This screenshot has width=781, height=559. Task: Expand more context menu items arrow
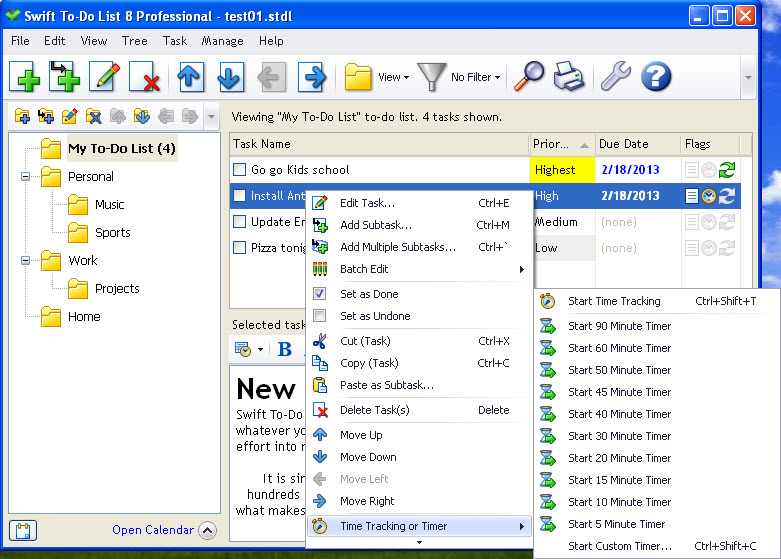pyautogui.click(x=419, y=543)
